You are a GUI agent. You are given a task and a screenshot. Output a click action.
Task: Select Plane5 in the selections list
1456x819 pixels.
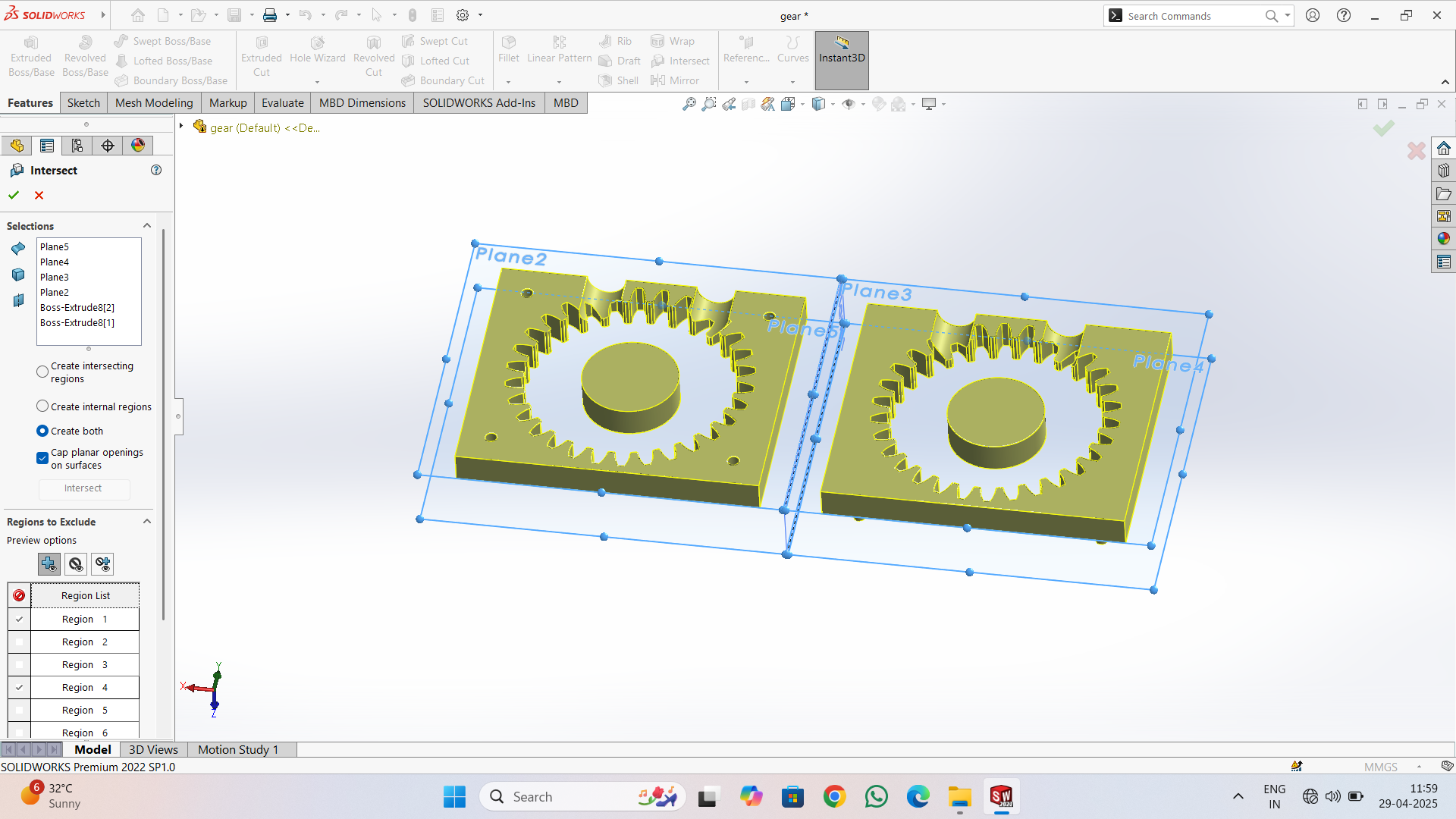55,246
